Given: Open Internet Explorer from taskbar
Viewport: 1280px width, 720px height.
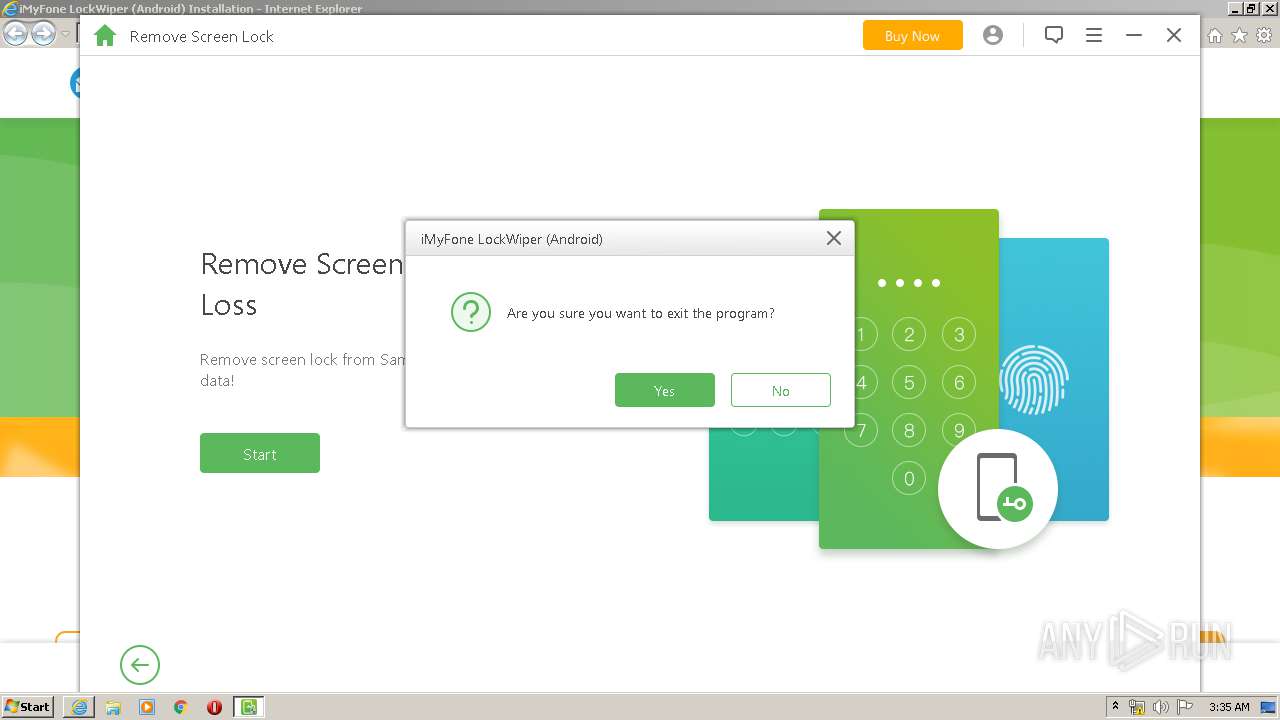Looking at the screenshot, I should point(80,707).
